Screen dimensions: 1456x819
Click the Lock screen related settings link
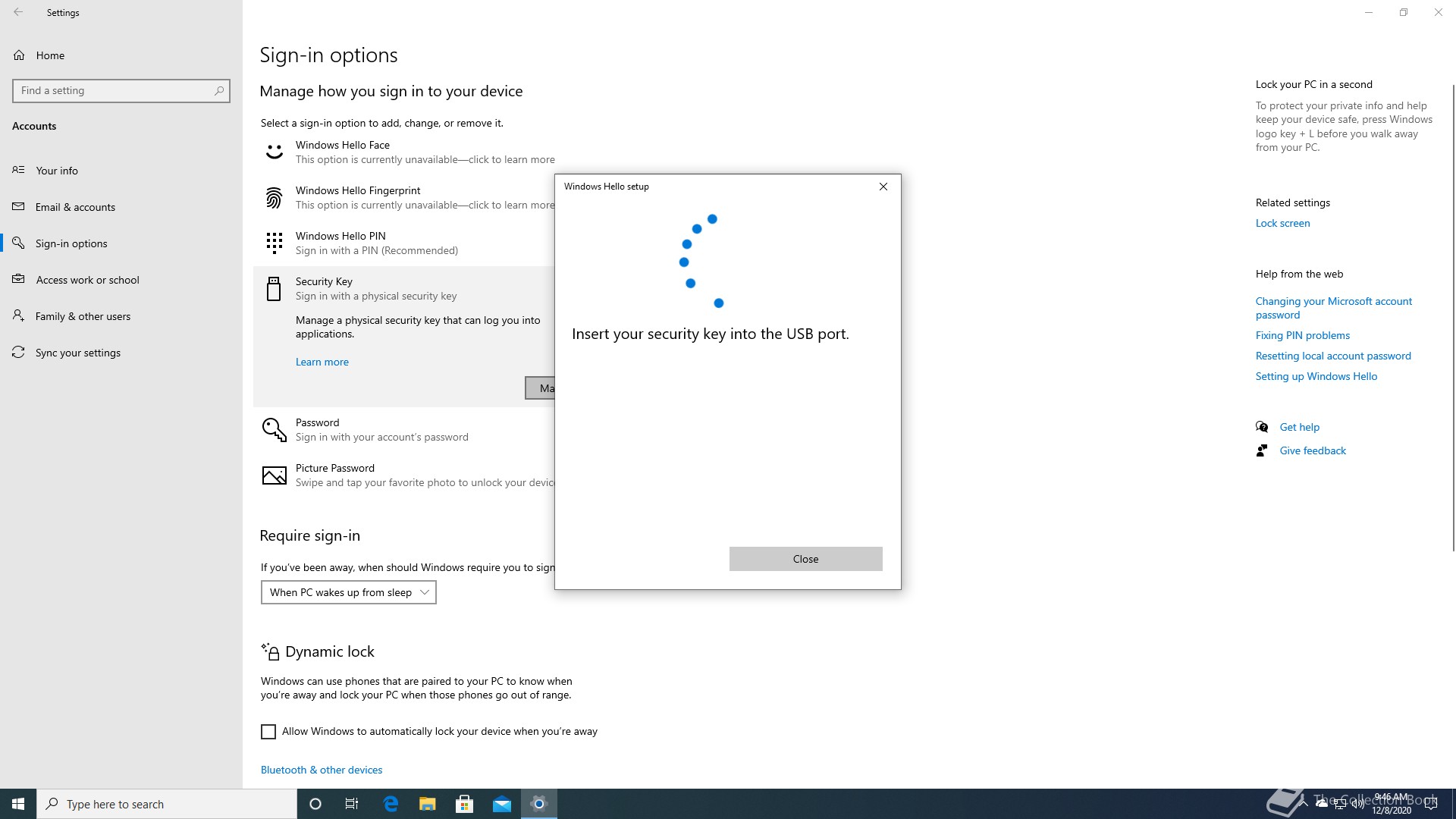1282,223
